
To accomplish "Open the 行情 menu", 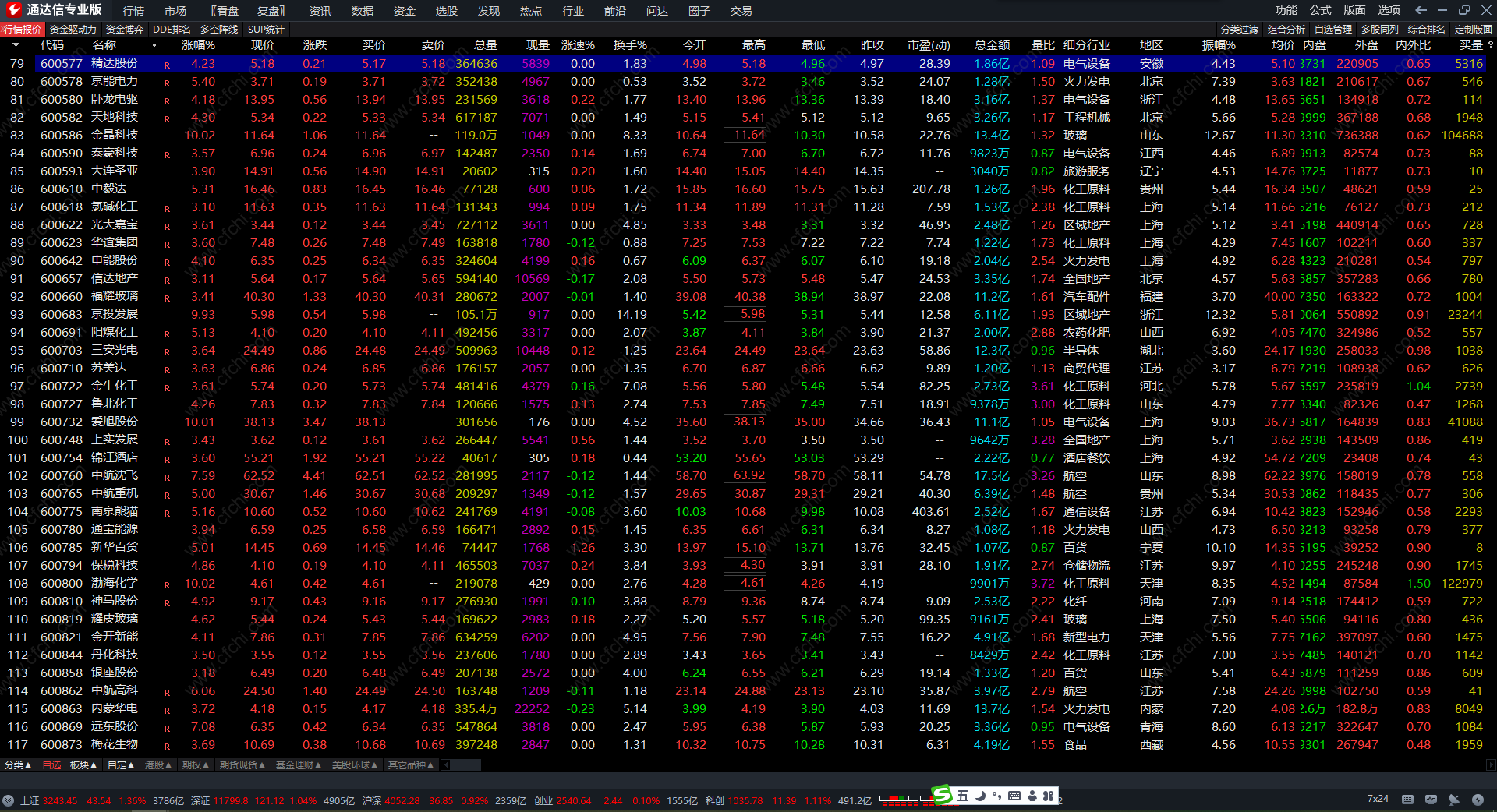I will pyautogui.click(x=133, y=11).
